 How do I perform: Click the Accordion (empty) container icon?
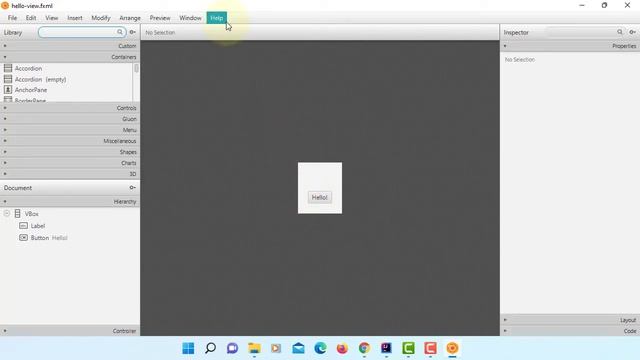tap(8, 79)
